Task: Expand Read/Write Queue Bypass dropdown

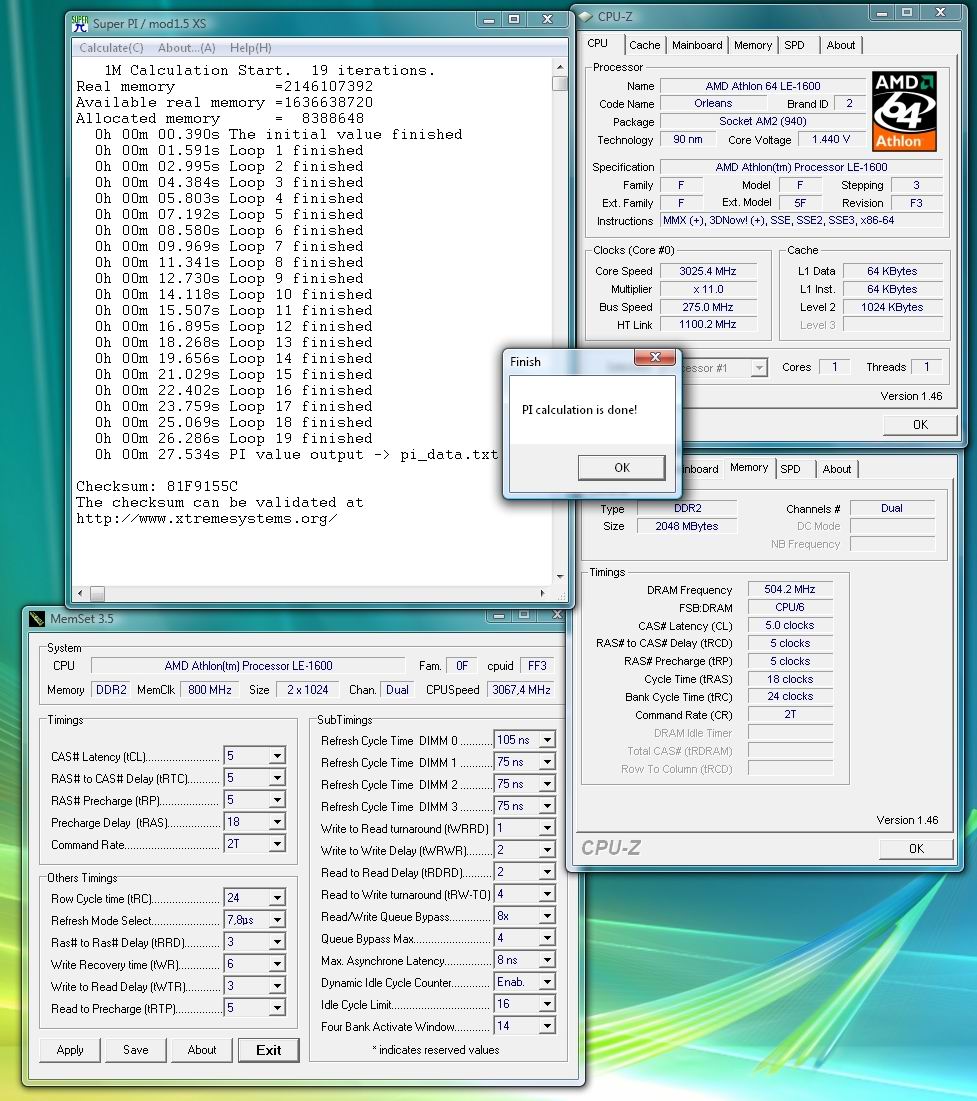Action: pyautogui.click(x=547, y=916)
